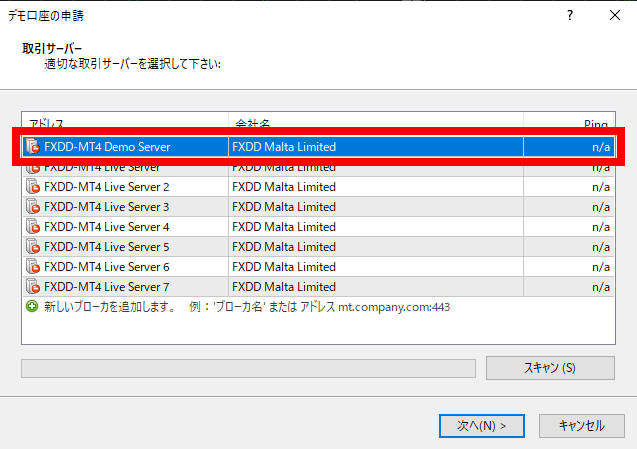The image size is (637, 449).
Task: Click the green plus add-broker icon
Action: tap(32, 306)
